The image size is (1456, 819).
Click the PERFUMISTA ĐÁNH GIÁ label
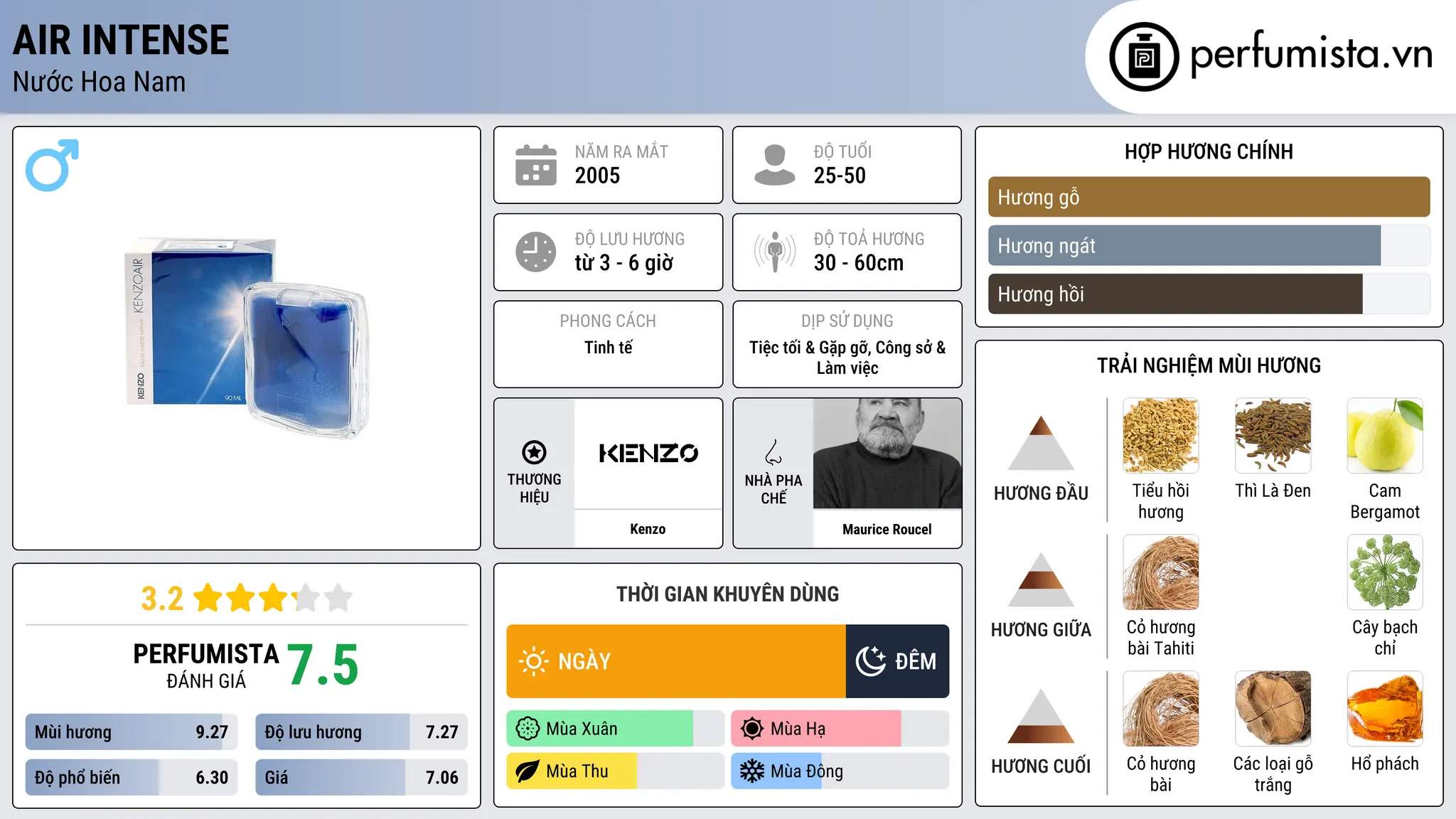pyautogui.click(x=206, y=665)
